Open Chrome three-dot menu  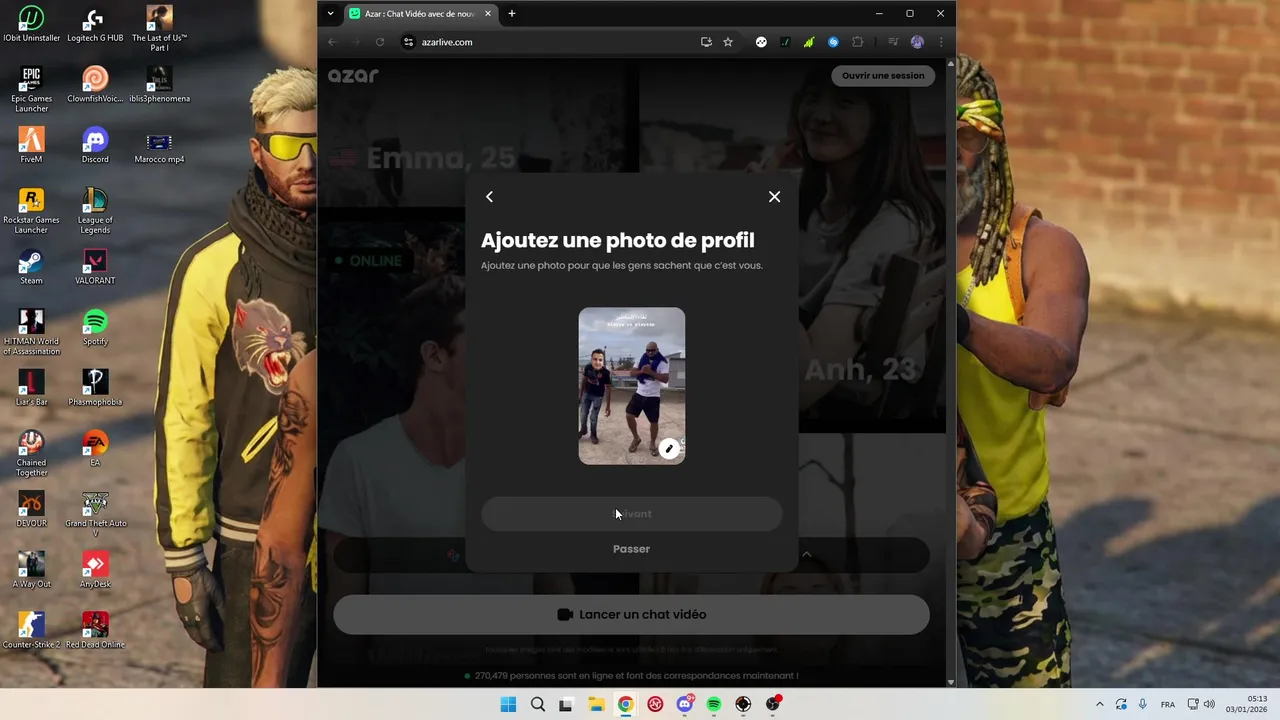tap(941, 42)
